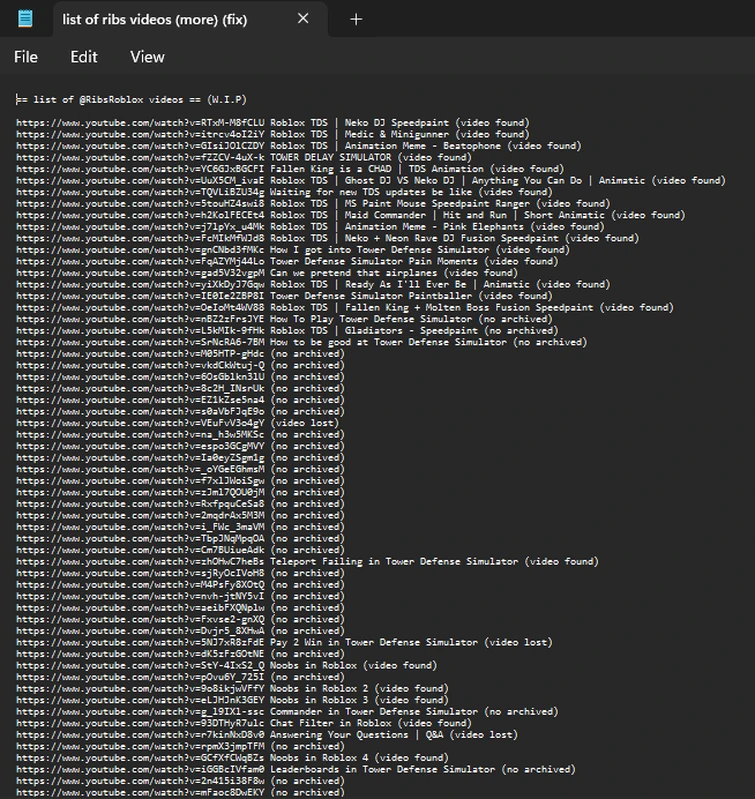This screenshot has height=799, width=755.
Task: Click the URL line with v=Fxvse2-gnXQ
Action: [x=180, y=619]
